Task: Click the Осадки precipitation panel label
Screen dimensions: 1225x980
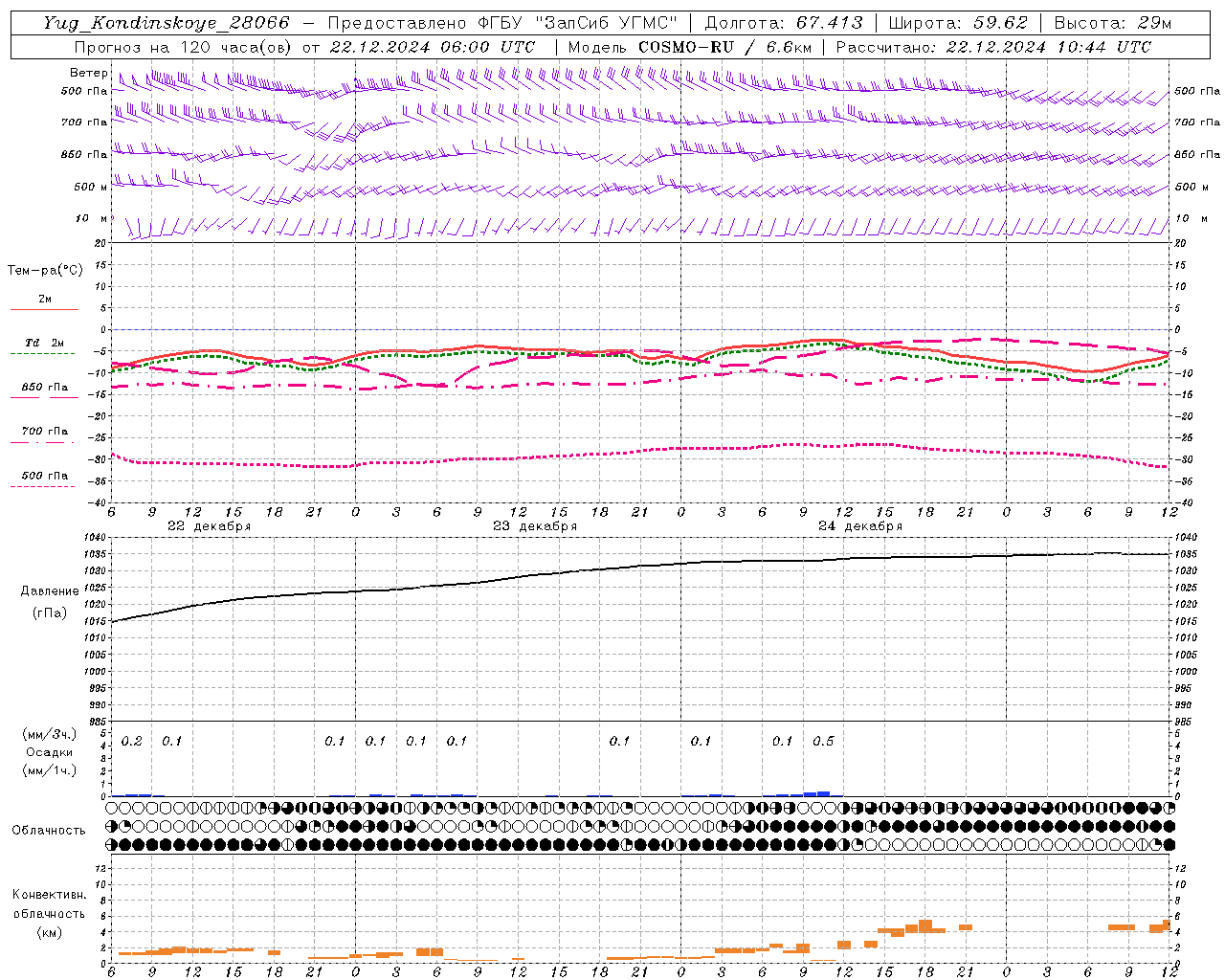Action: pos(50,752)
